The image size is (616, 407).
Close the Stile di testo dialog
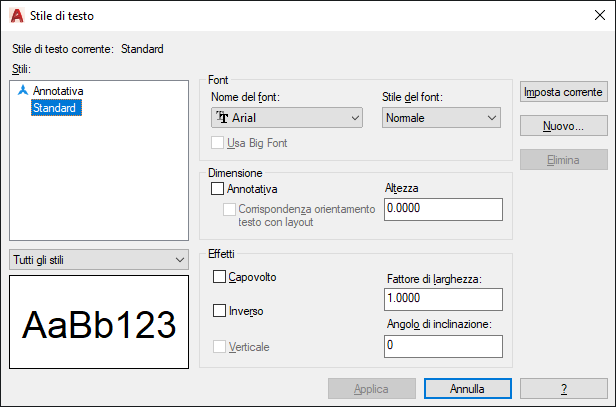pos(600,15)
